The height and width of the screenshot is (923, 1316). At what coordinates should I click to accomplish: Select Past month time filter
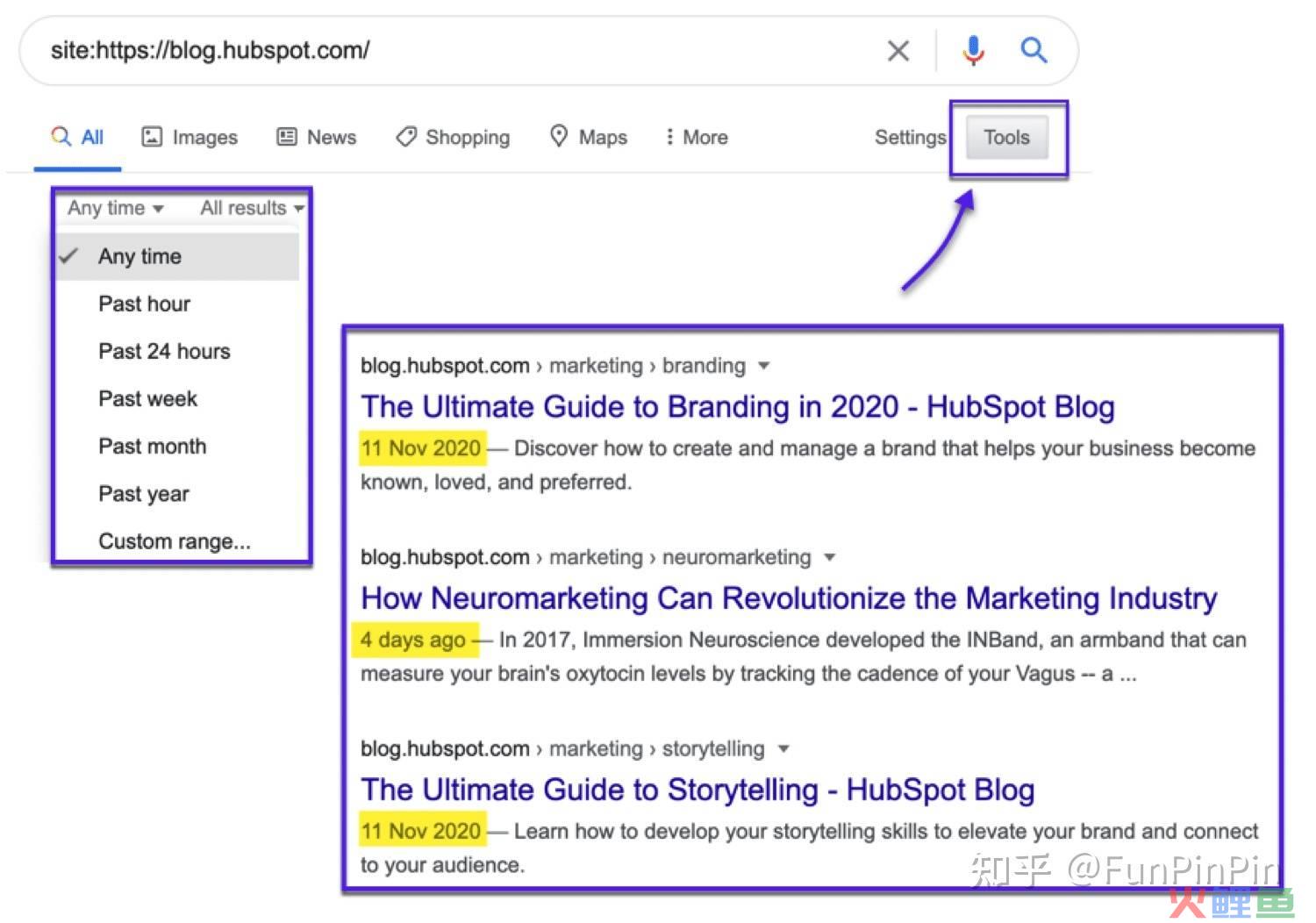[x=152, y=446]
